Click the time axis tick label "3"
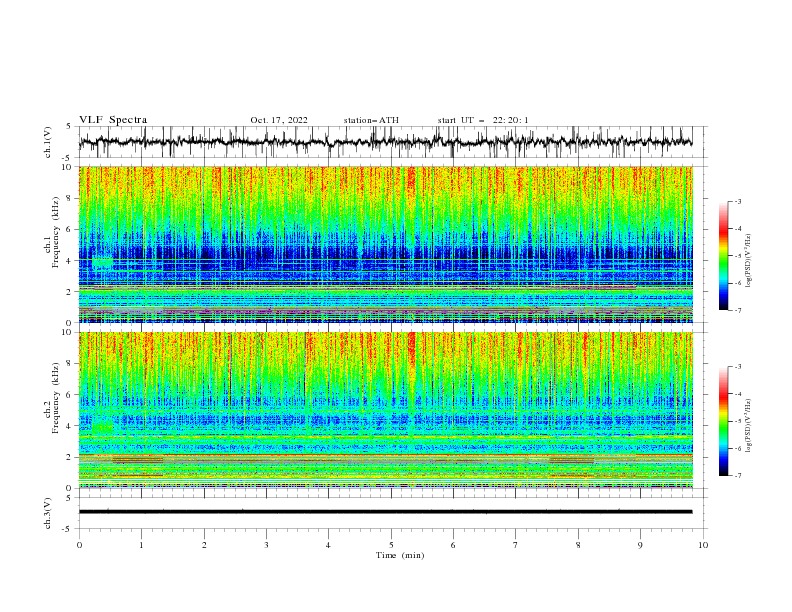Image resolution: width=792 pixels, height=612 pixels. tap(266, 545)
